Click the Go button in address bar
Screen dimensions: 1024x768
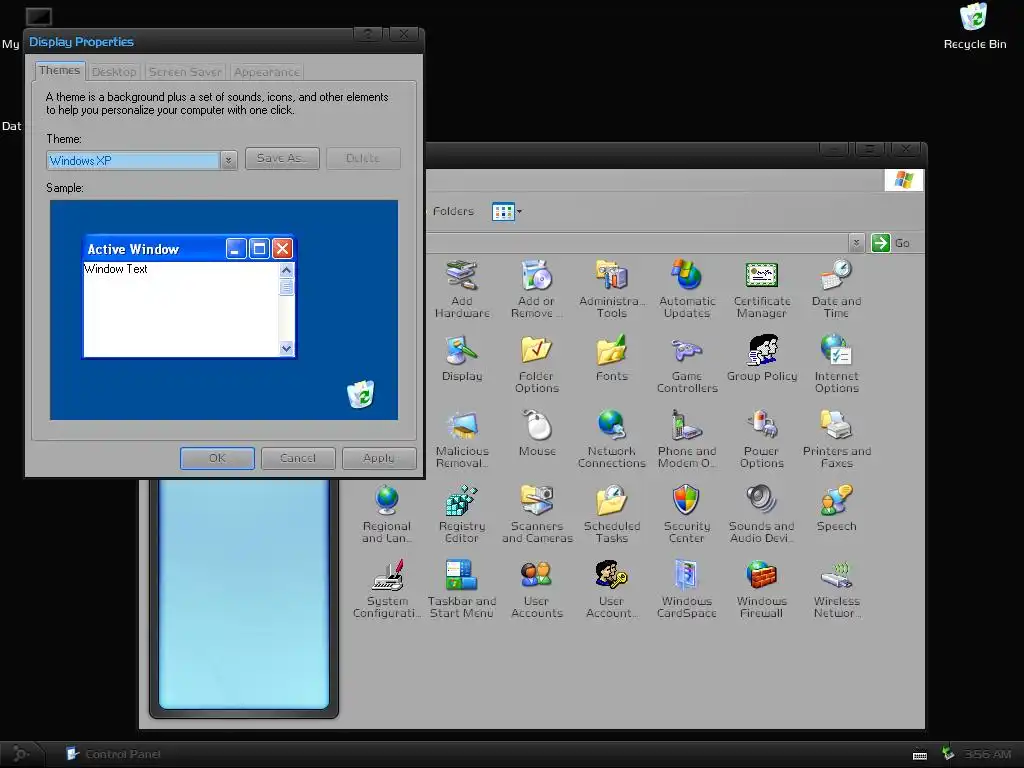click(891, 243)
